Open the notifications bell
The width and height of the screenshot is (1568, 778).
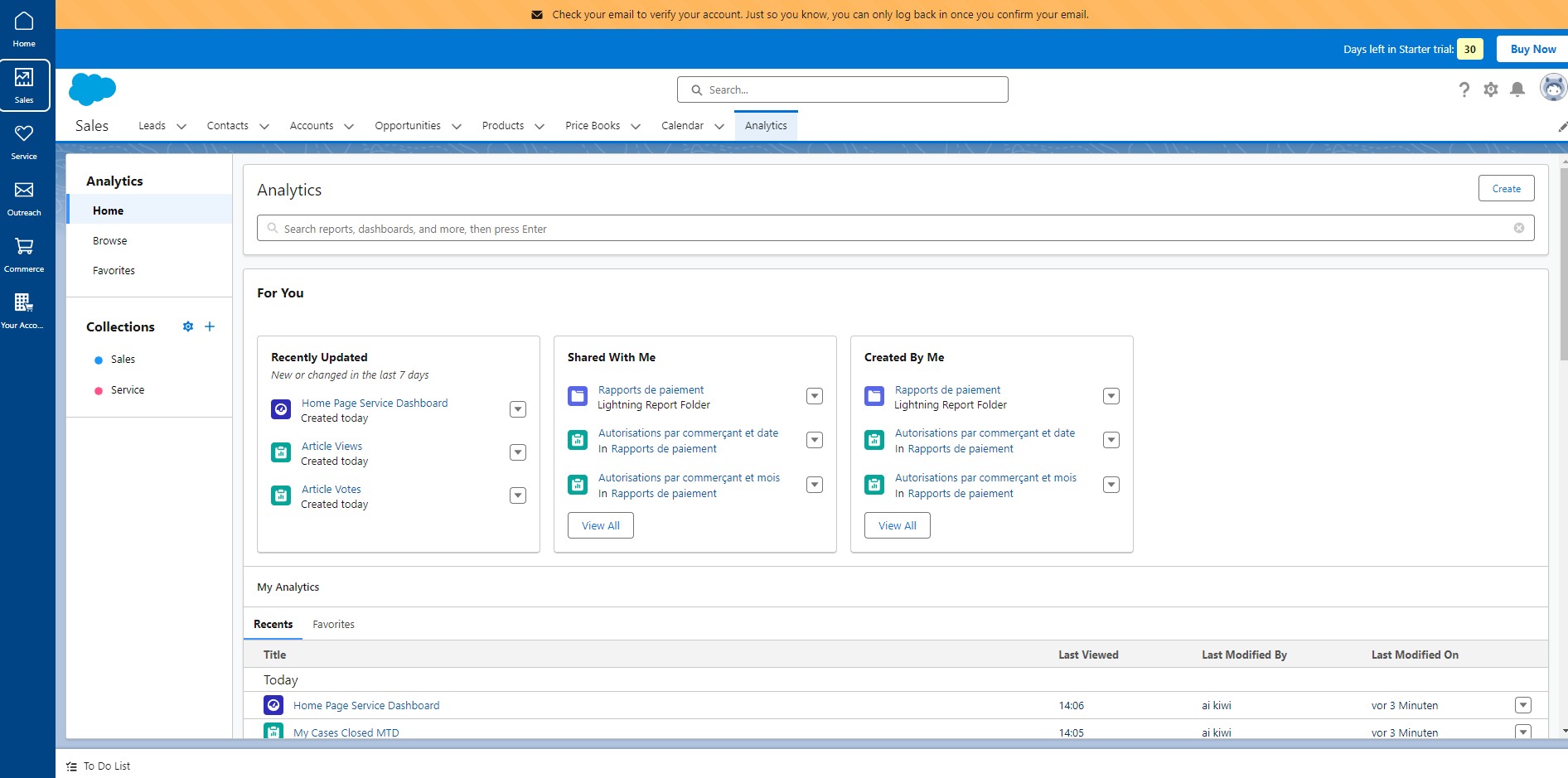(1517, 89)
